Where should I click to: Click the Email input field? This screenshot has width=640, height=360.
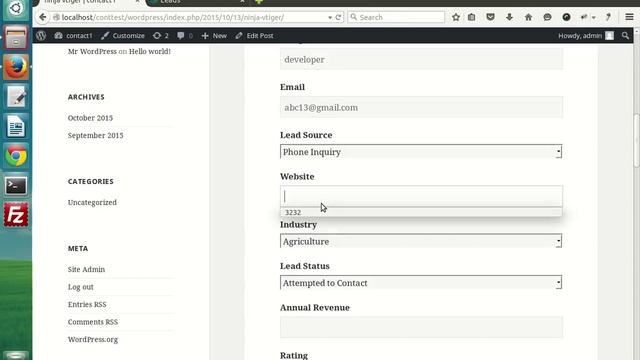tap(421, 107)
